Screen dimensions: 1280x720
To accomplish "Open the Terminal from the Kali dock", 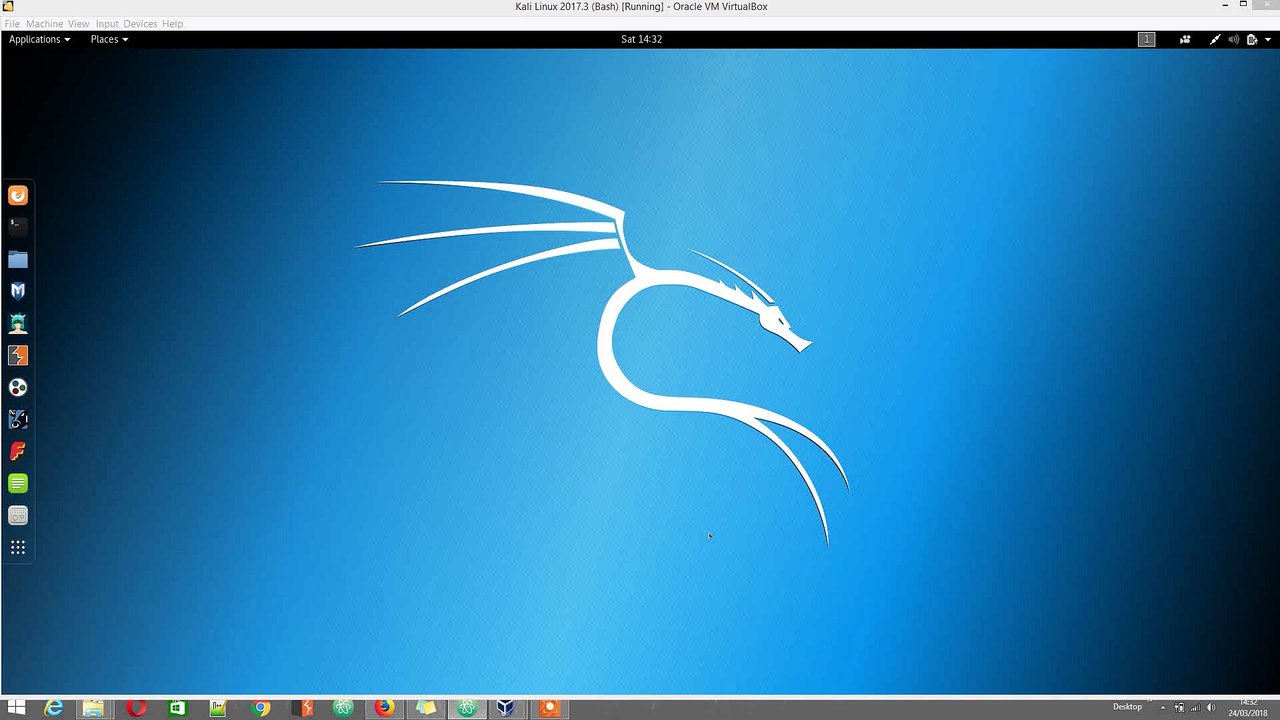I will (x=18, y=227).
